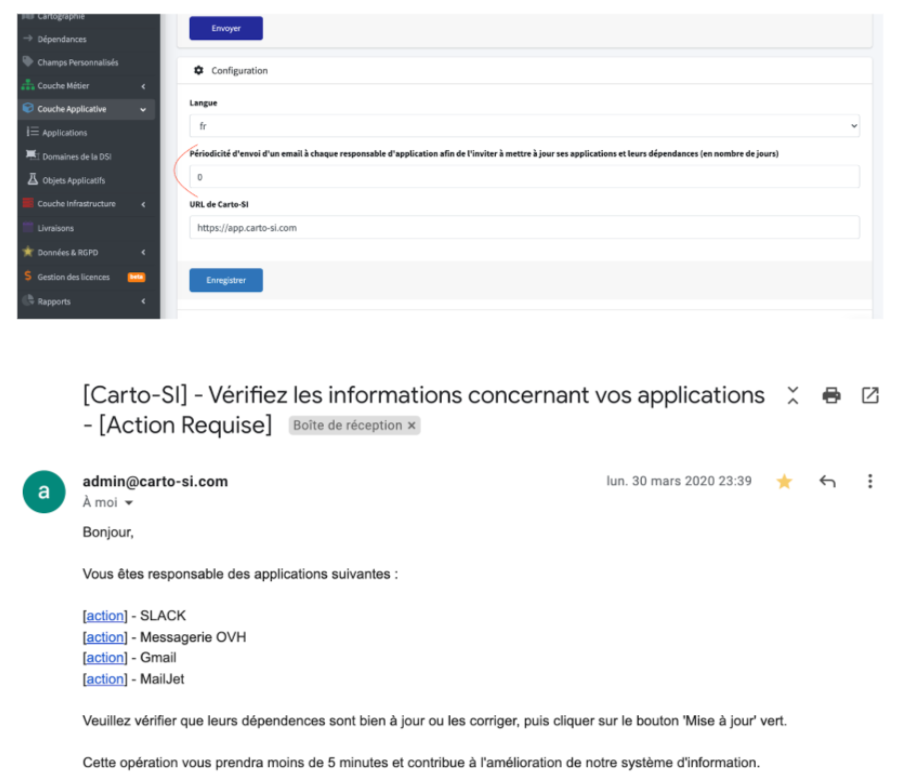This screenshot has height=773, width=900.
Task: Click the Objets Applicatifs flask icon
Action: [x=33, y=179]
